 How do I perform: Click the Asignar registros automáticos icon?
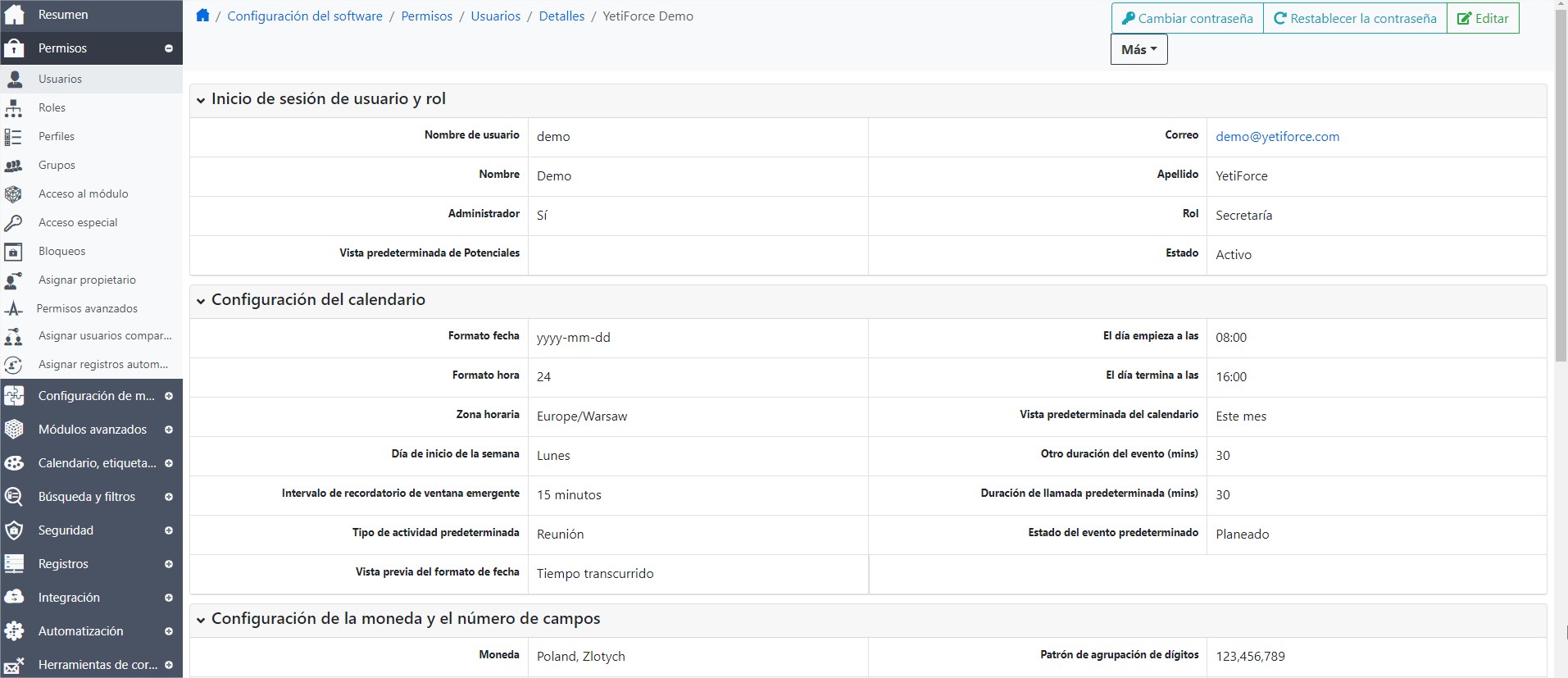[14, 364]
